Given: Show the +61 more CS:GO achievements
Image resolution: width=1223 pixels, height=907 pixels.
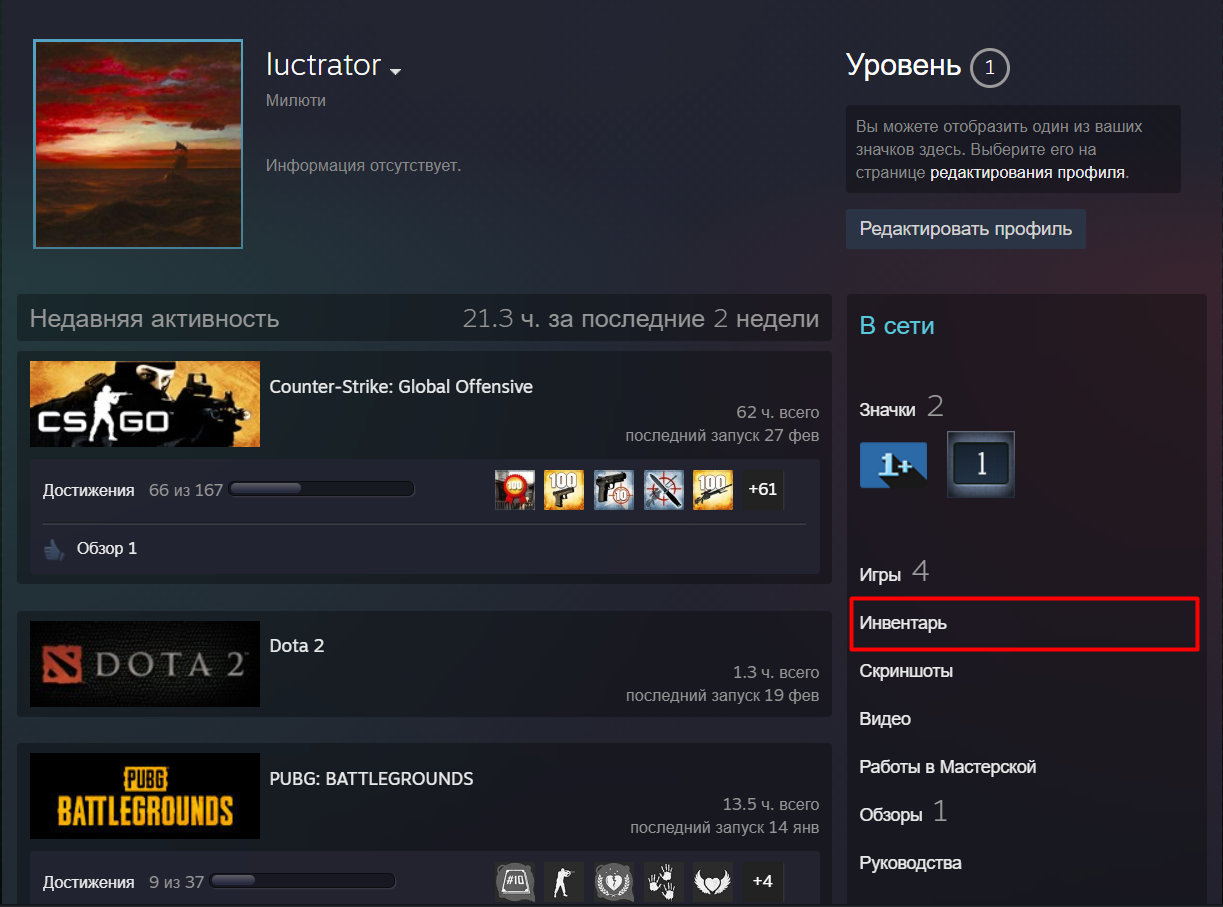Looking at the screenshot, I should [763, 490].
